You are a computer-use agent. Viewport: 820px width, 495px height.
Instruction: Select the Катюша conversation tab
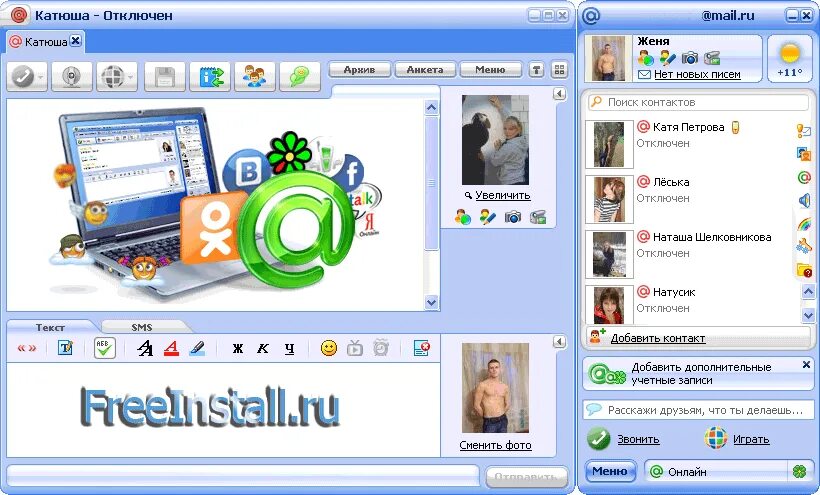pyautogui.click(x=40, y=42)
